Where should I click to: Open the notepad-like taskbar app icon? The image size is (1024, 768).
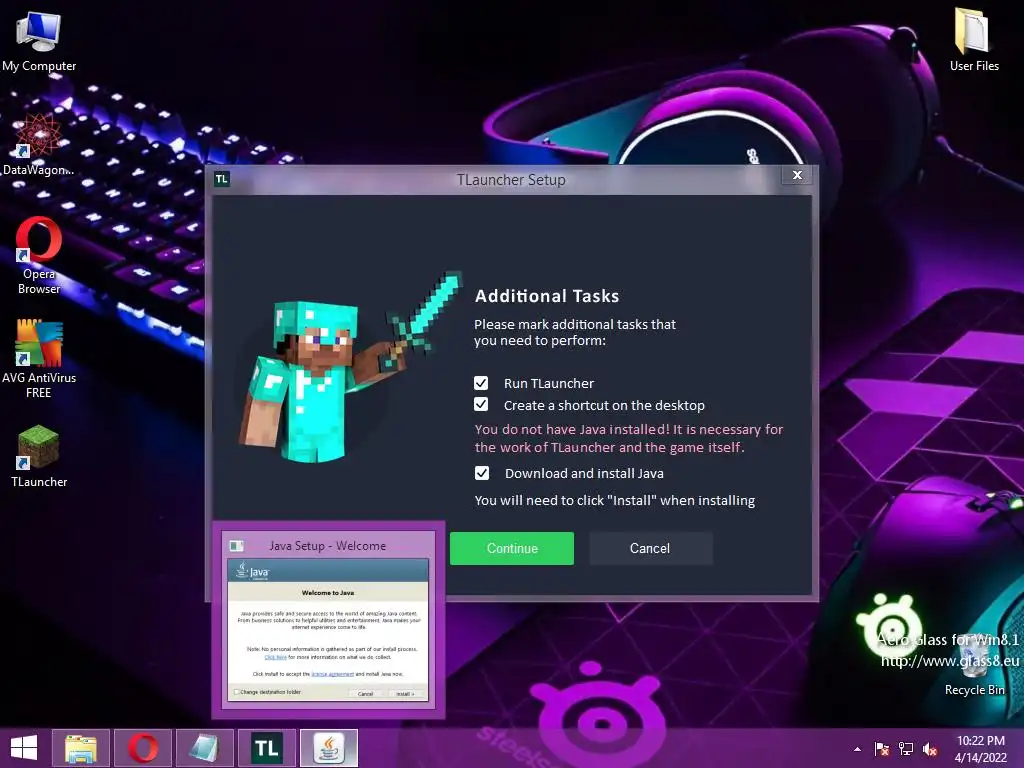(205, 748)
